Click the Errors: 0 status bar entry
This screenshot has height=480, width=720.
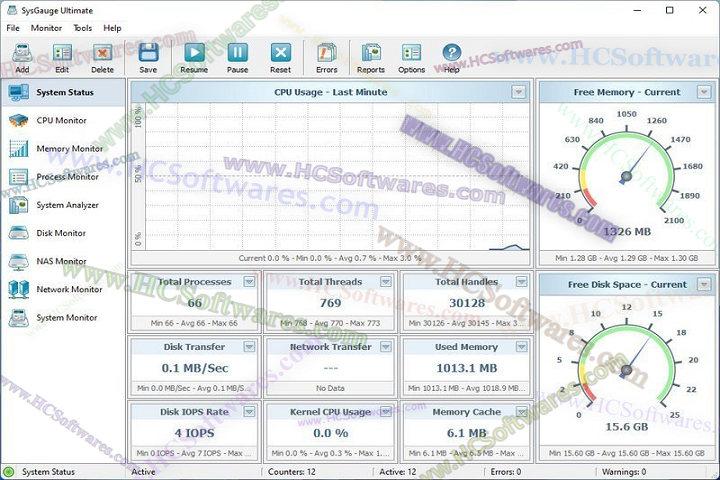point(506,472)
